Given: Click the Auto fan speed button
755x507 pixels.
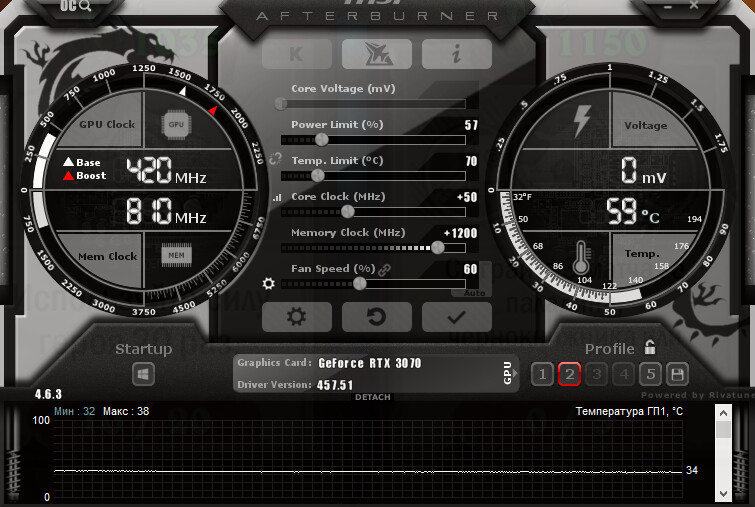Looking at the screenshot, I should pyautogui.click(x=475, y=293).
